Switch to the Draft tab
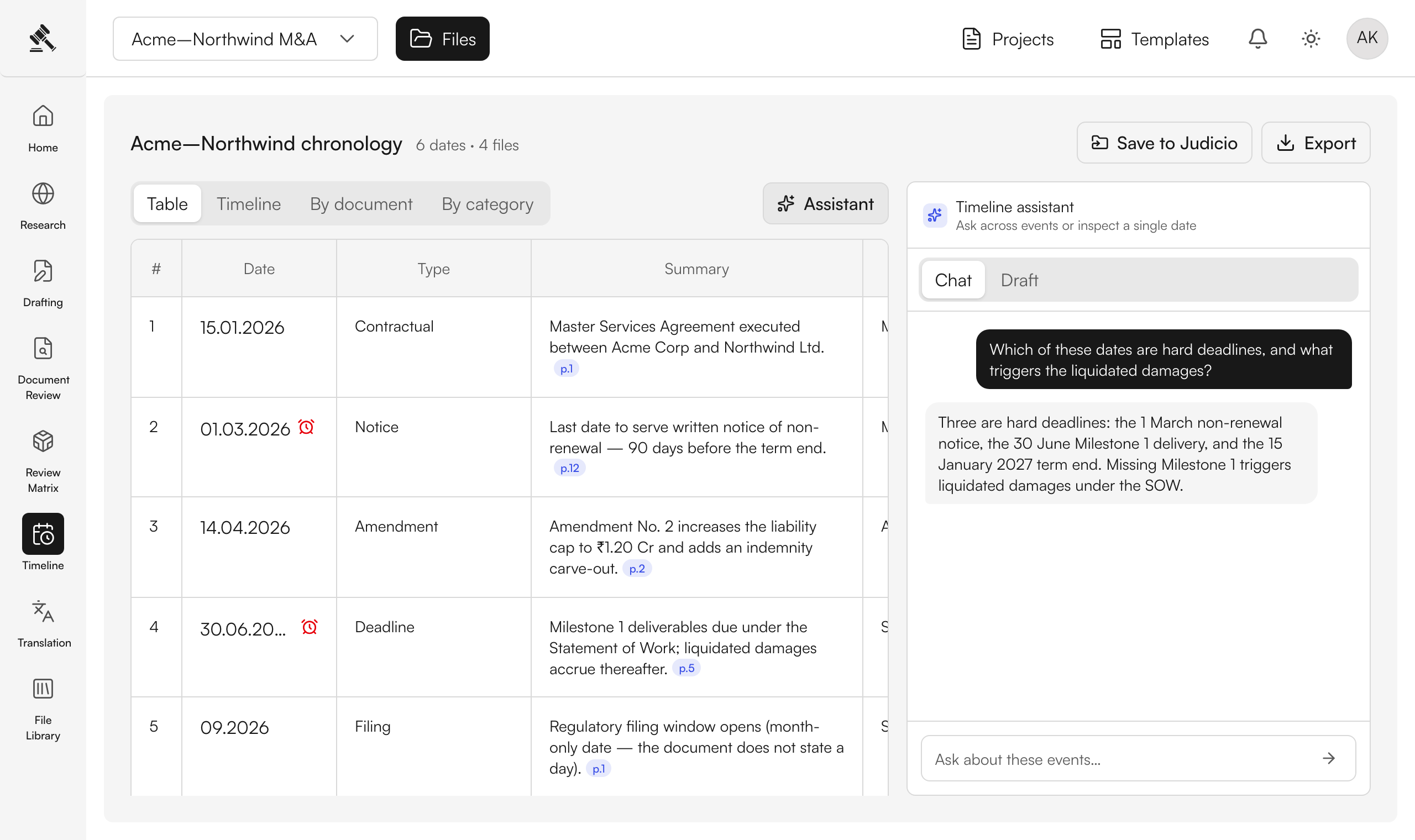The height and width of the screenshot is (840, 1415). pos(1019,280)
